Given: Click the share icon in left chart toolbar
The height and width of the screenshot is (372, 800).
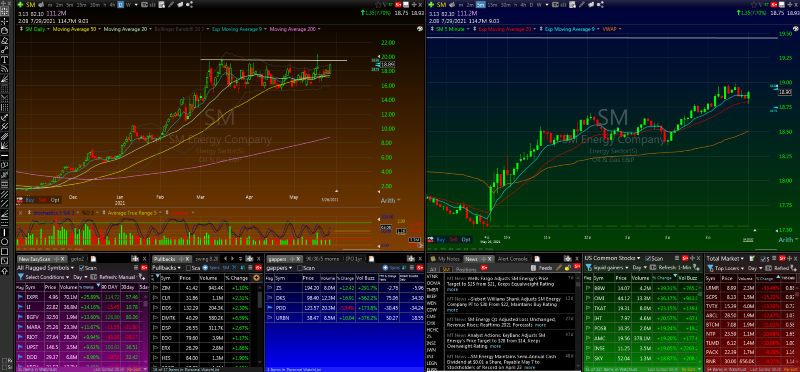Looking at the screenshot, I should pos(189,5).
